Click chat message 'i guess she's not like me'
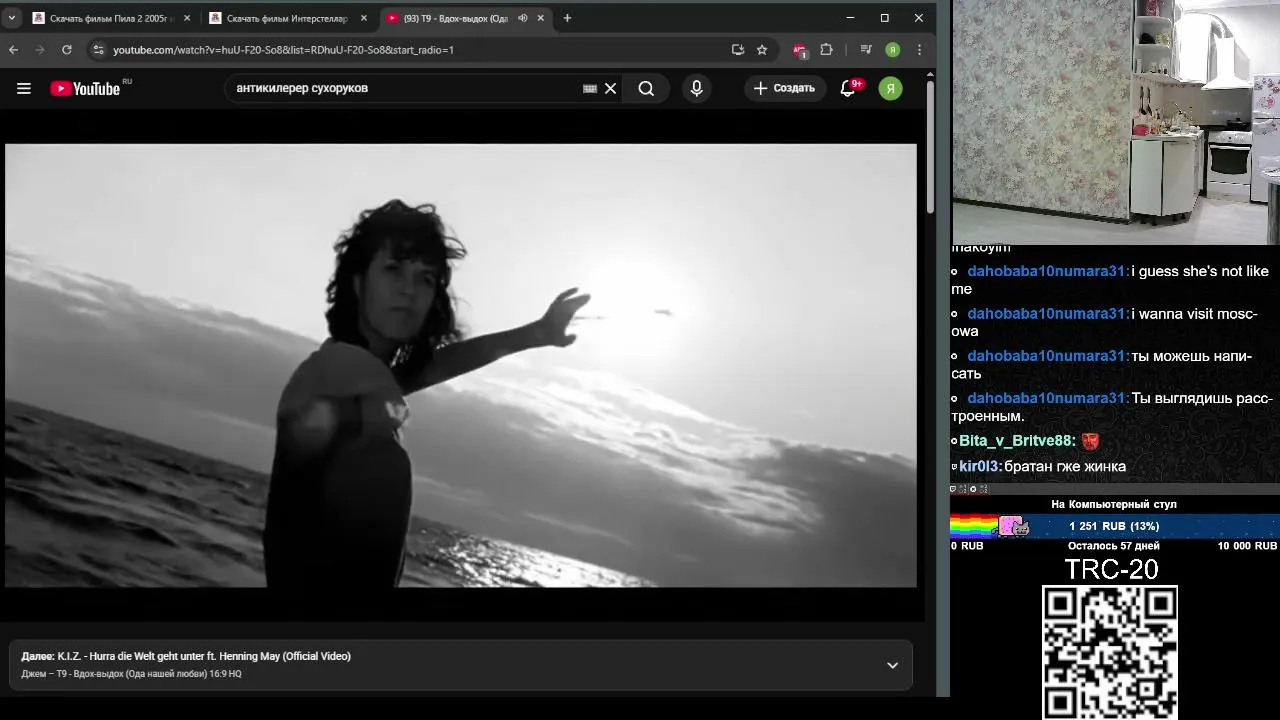 (x=1110, y=280)
